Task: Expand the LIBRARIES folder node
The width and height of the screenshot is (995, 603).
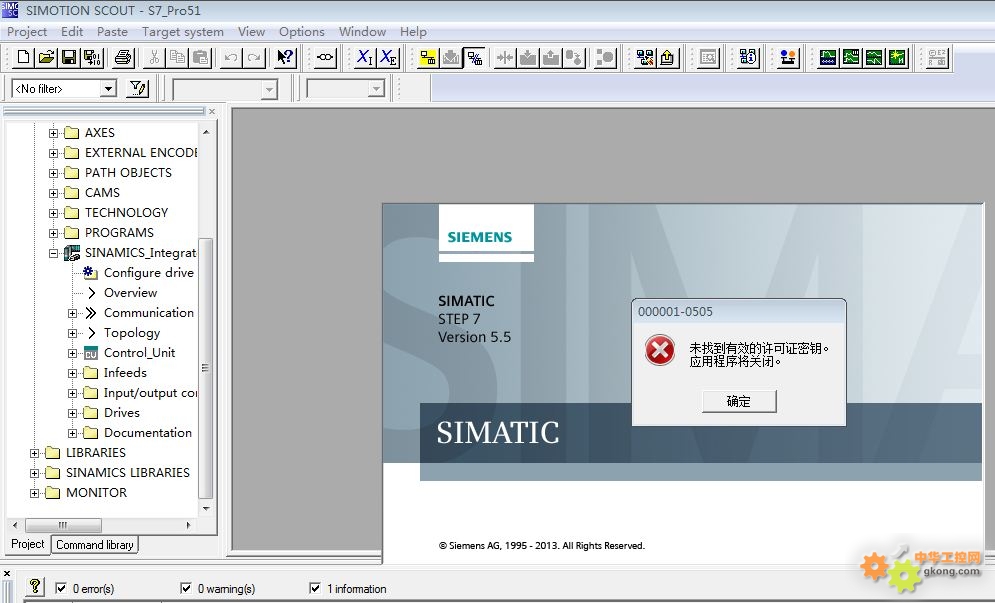Action: coord(34,453)
